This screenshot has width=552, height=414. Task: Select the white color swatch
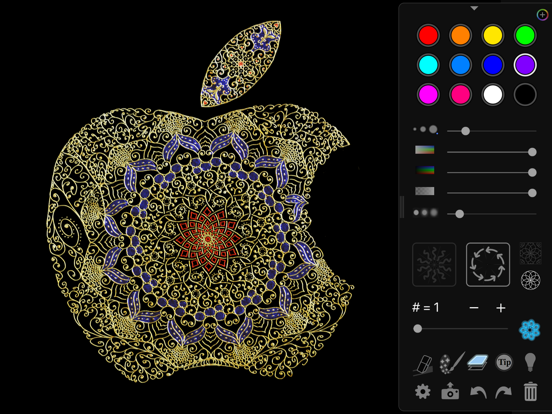point(493,95)
